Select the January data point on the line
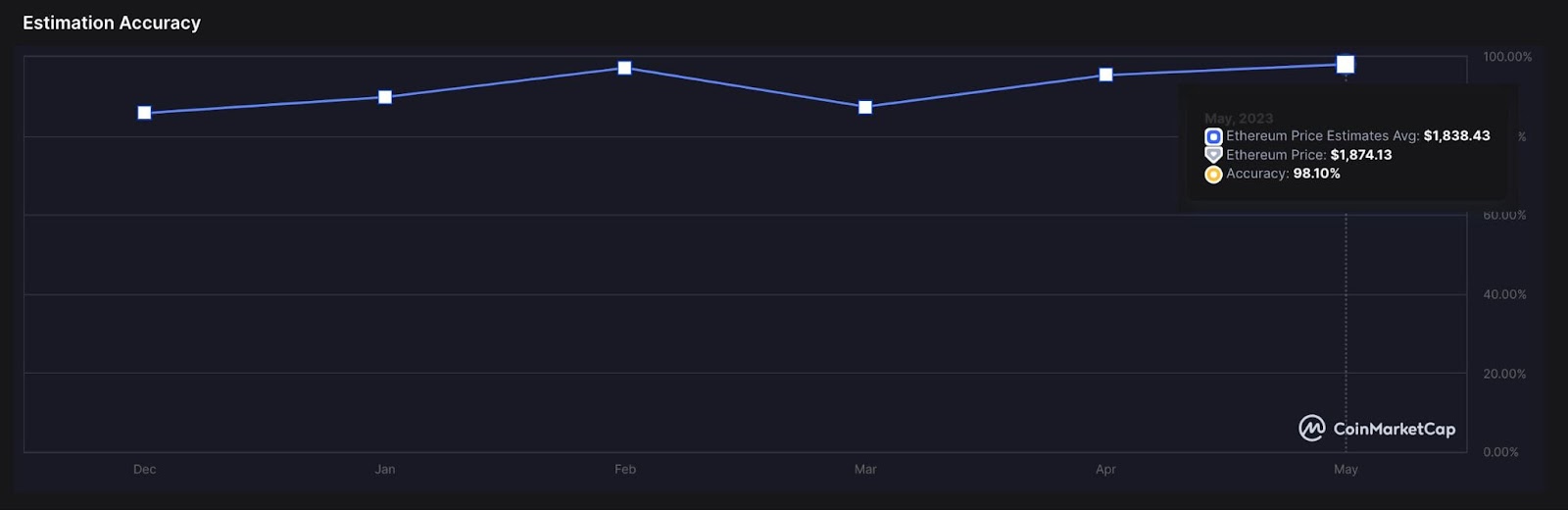Image resolution: width=1568 pixels, height=510 pixels. click(385, 97)
